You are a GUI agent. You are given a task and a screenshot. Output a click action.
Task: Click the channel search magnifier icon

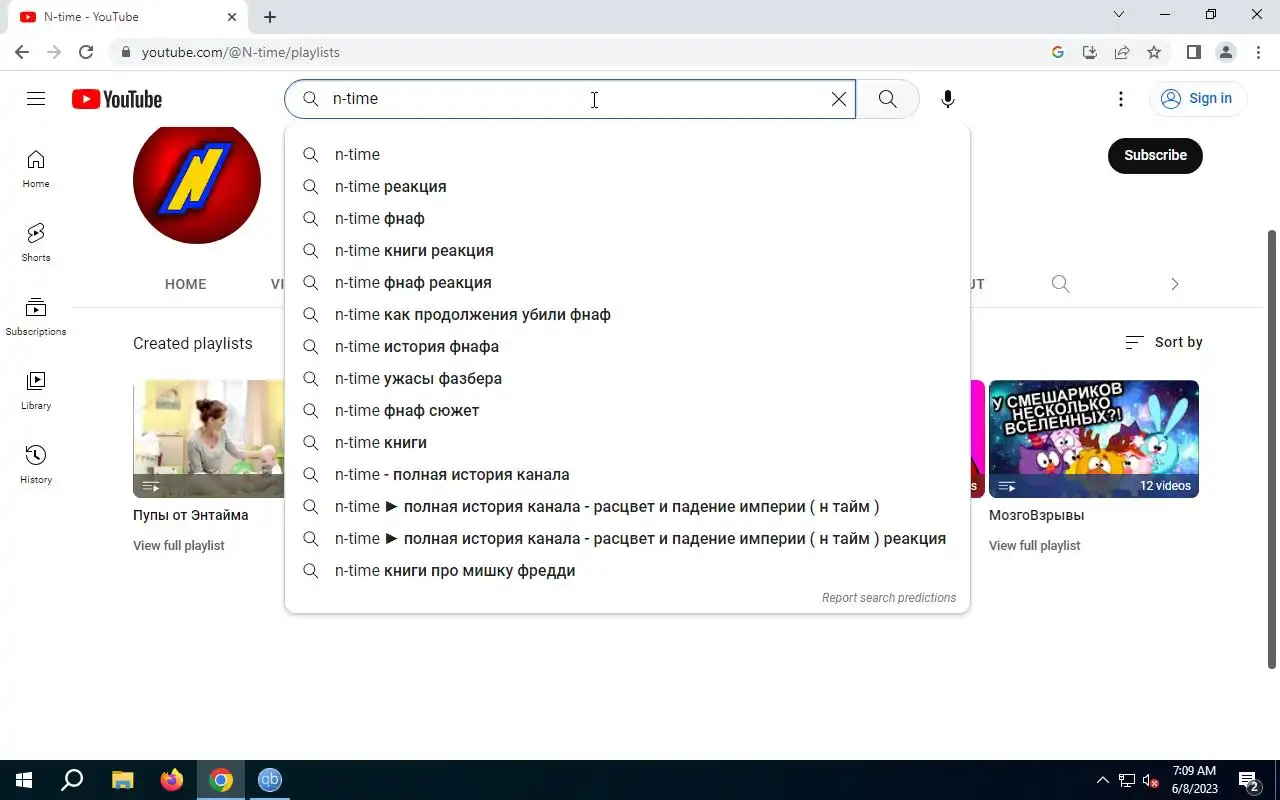click(1061, 284)
